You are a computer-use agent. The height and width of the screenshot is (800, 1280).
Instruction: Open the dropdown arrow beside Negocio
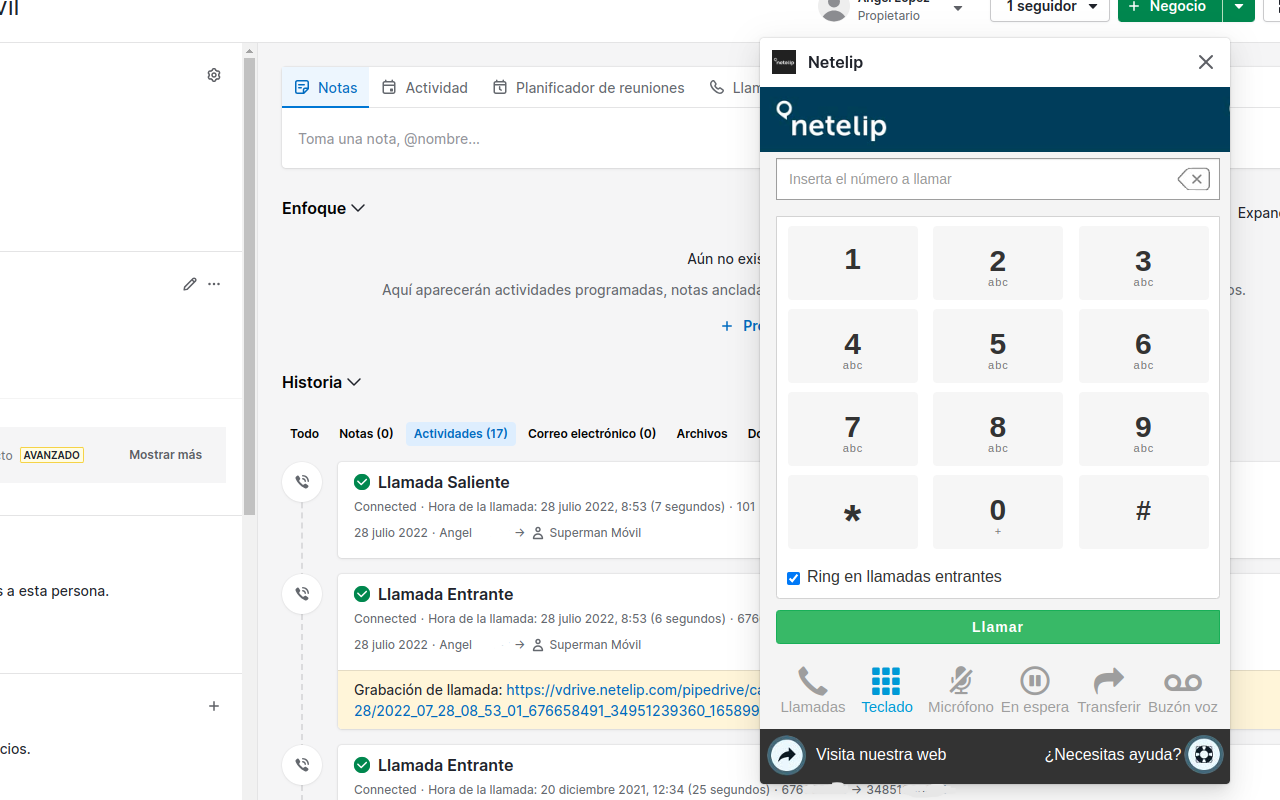pyautogui.click(x=1239, y=8)
